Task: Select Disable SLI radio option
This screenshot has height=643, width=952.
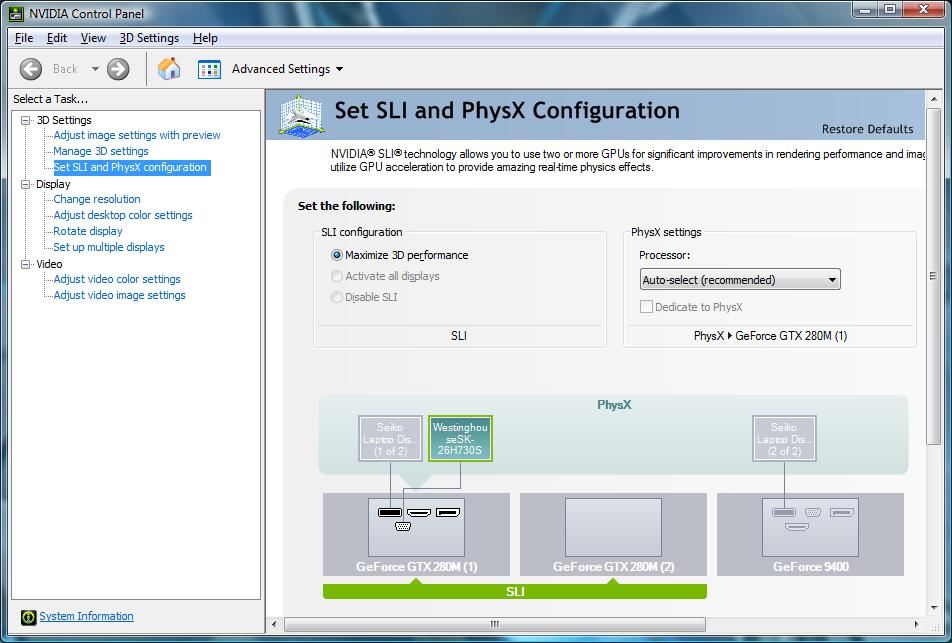Action: [x=337, y=297]
